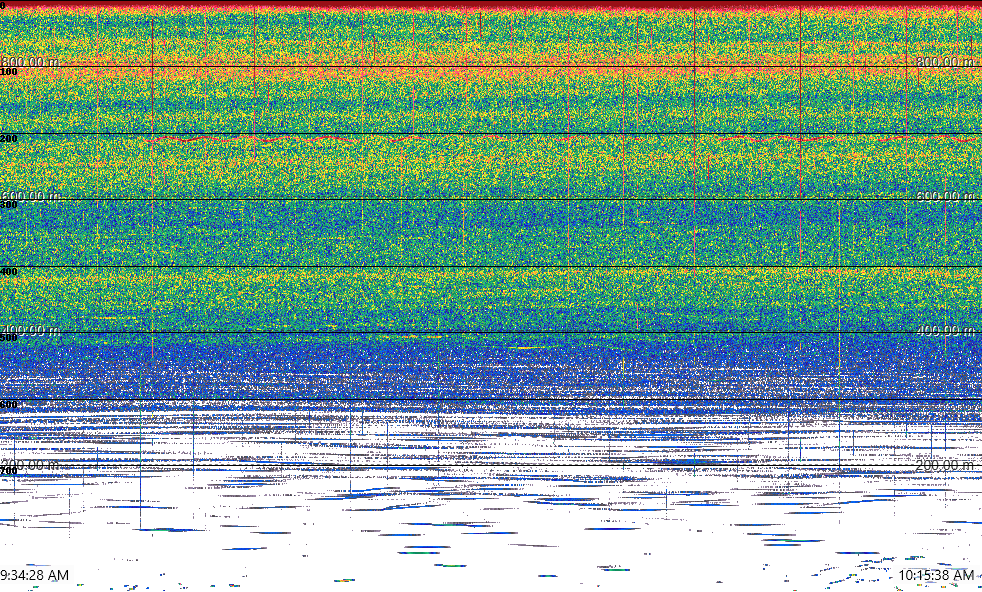This screenshot has width=982, height=592.
Task: Click the bold 600 depth gridline label
Action: point(9,404)
